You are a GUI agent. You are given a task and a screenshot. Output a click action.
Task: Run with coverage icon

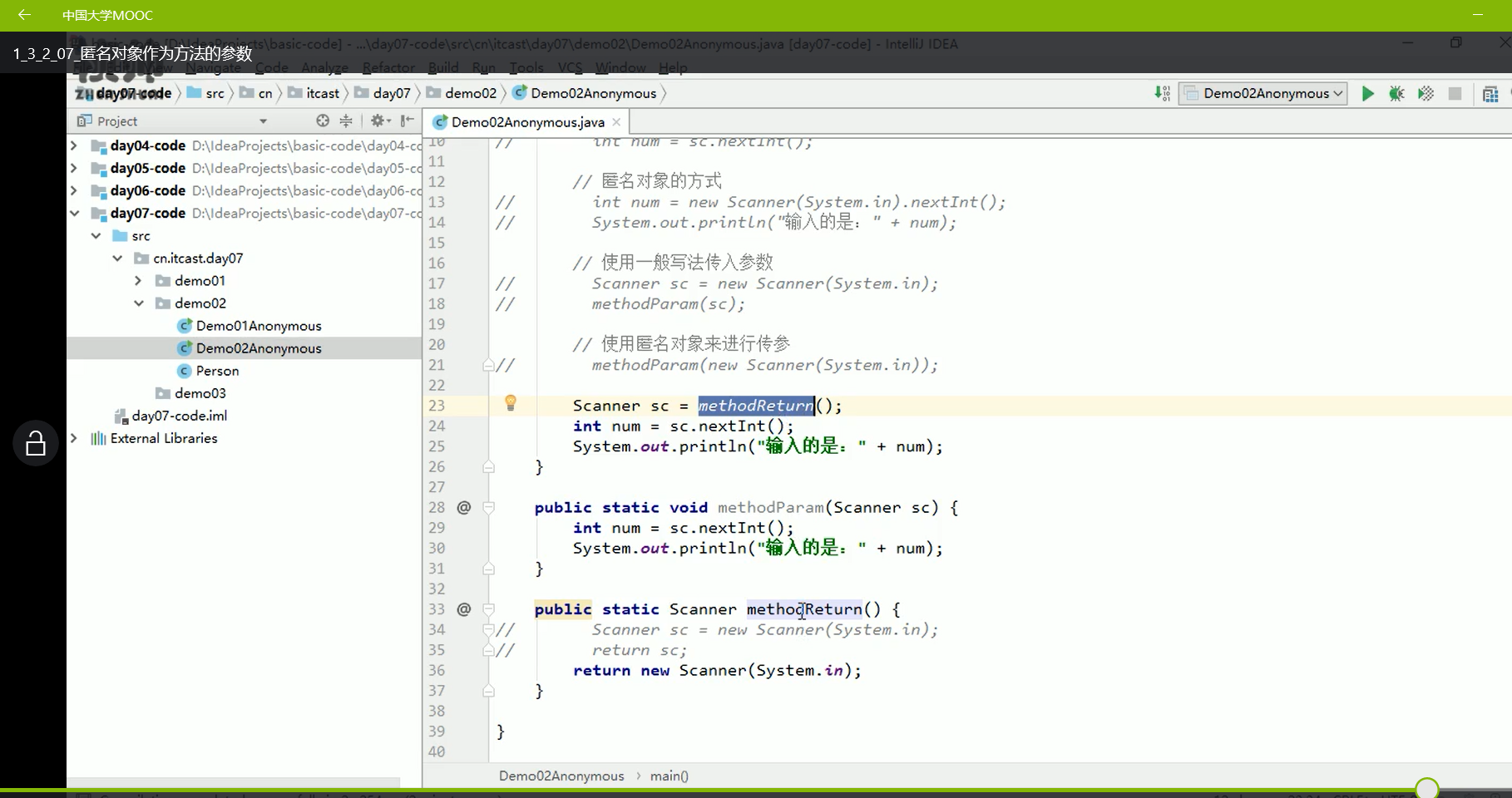coord(1426,94)
